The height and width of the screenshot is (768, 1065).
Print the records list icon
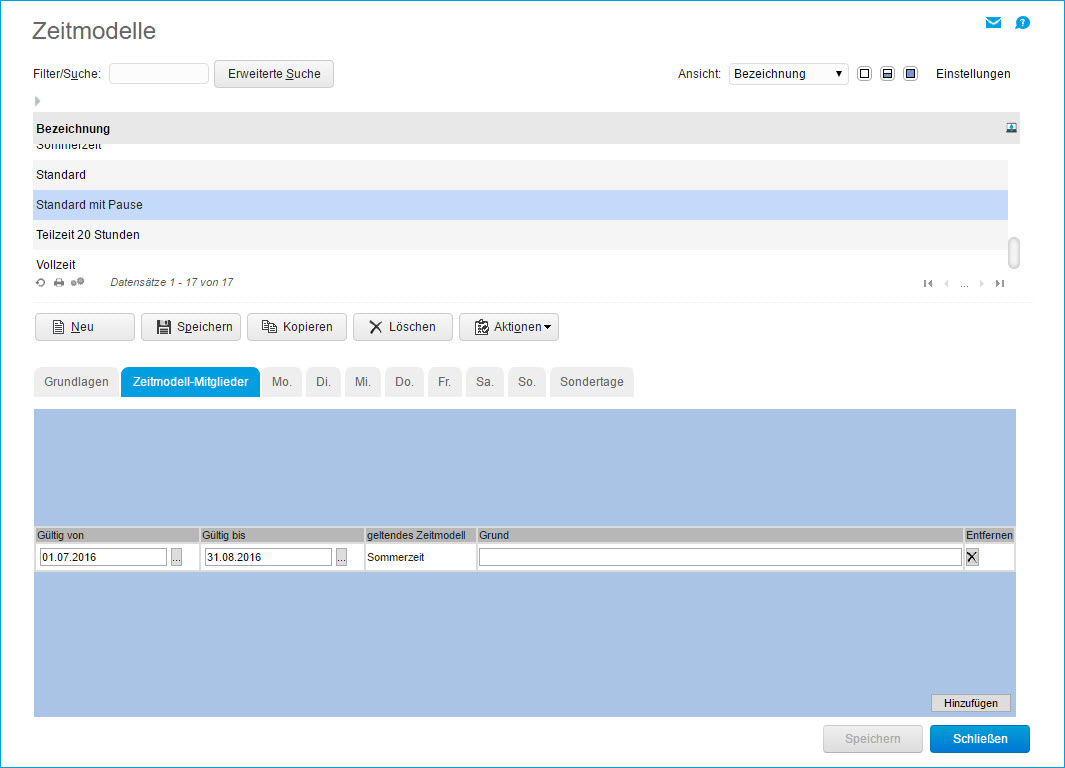pos(59,282)
